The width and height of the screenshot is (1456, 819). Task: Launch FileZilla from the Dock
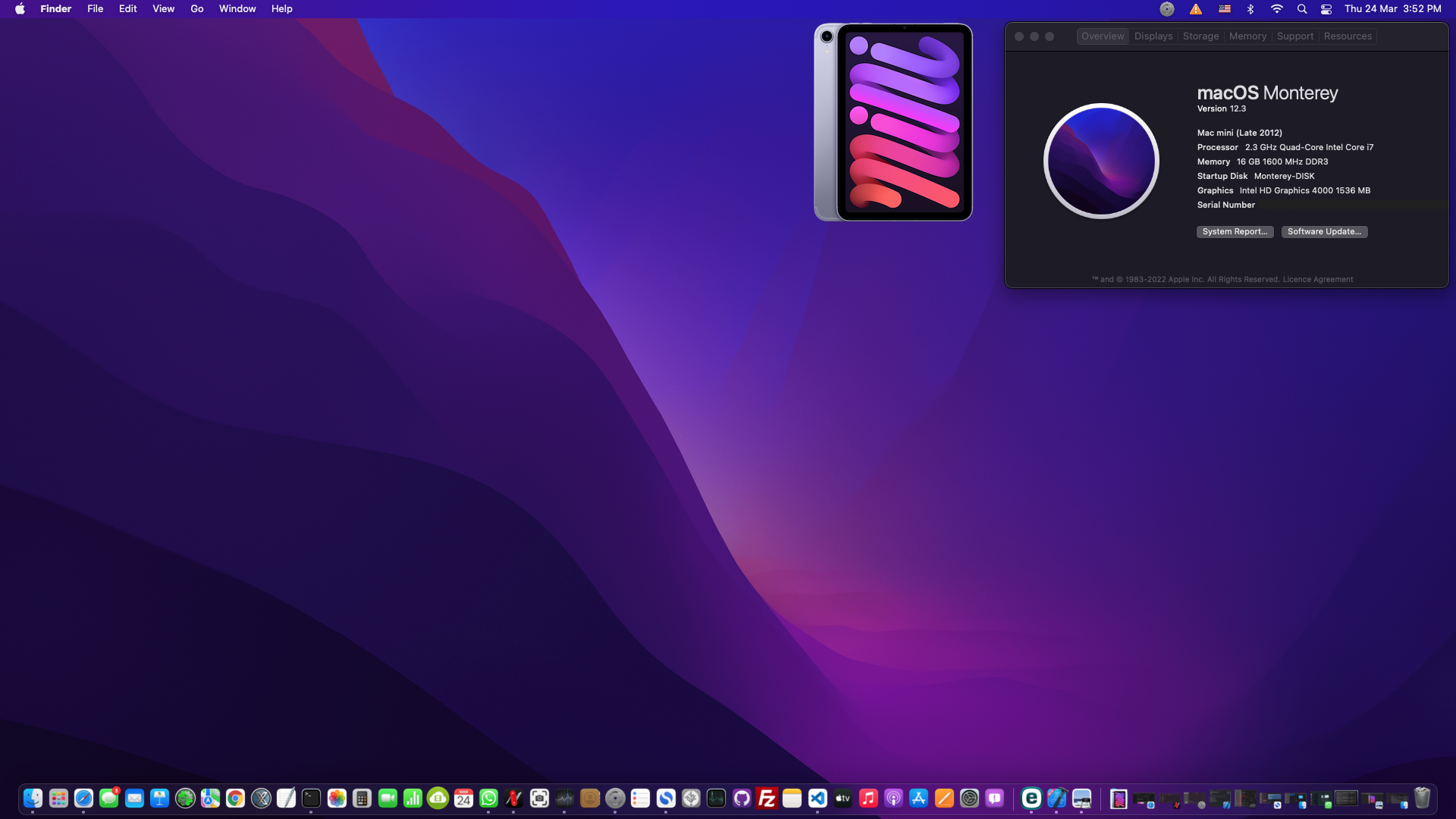click(767, 799)
